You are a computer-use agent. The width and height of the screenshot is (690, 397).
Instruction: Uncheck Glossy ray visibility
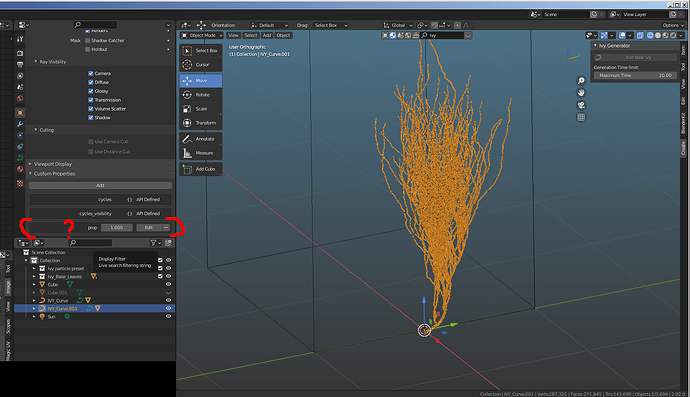pyautogui.click(x=91, y=91)
